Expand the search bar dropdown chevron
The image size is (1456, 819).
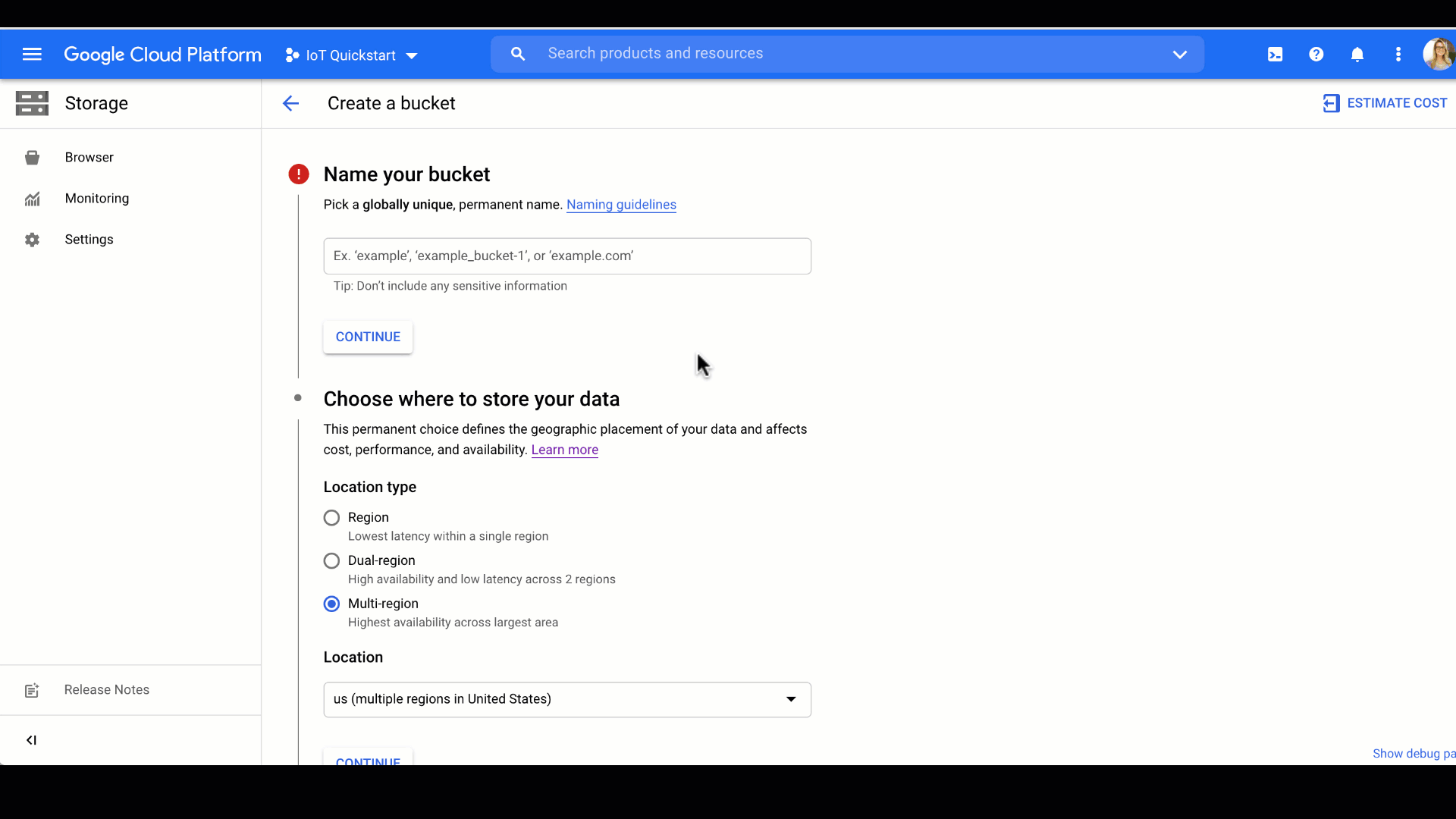tap(1179, 55)
